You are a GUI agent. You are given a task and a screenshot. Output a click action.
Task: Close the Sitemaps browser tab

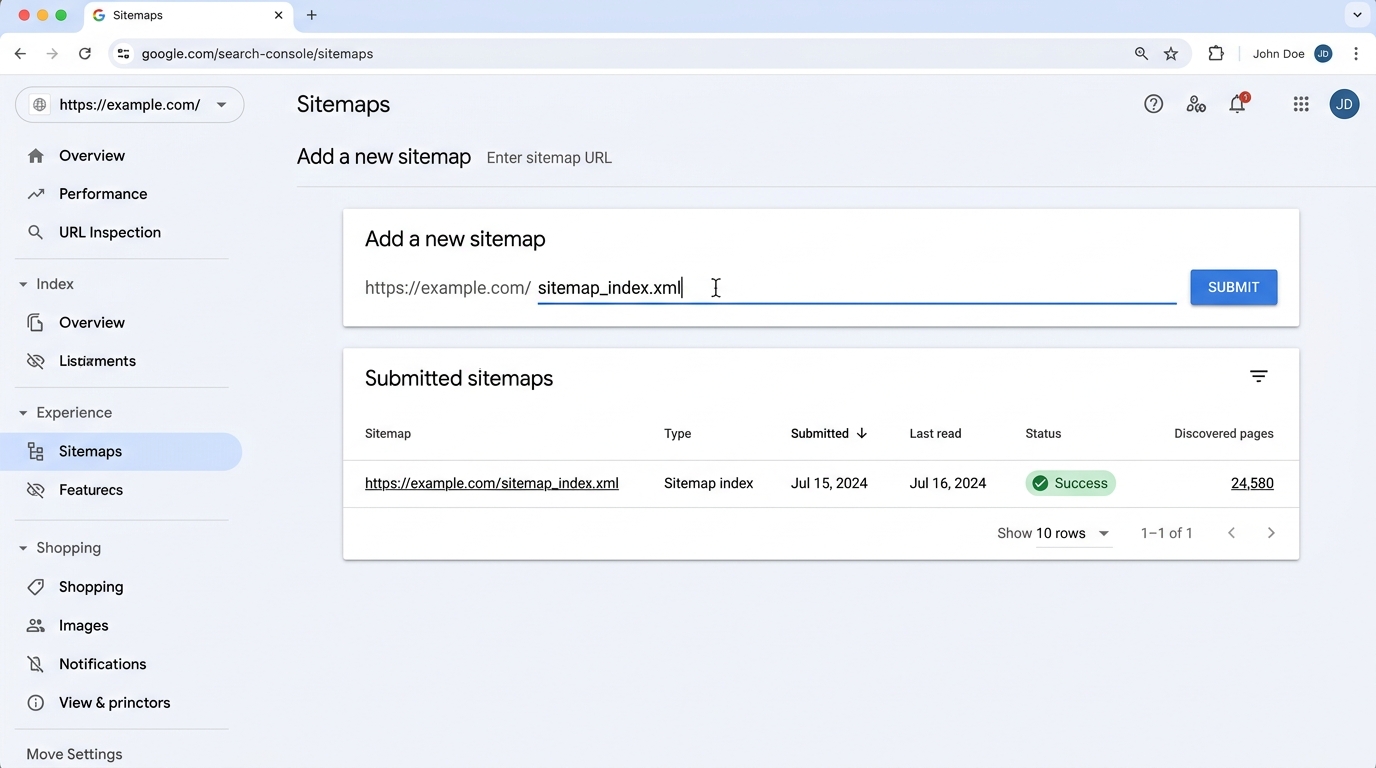pos(279,15)
